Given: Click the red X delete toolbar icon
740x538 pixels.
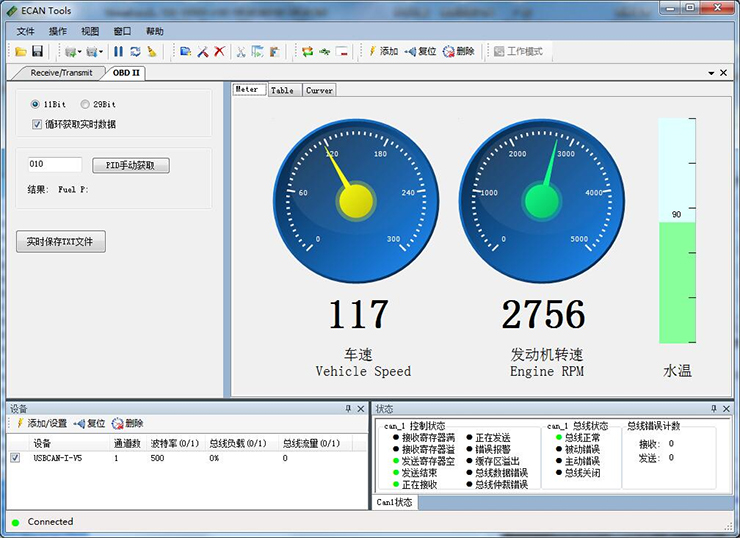Looking at the screenshot, I should pos(219,51).
